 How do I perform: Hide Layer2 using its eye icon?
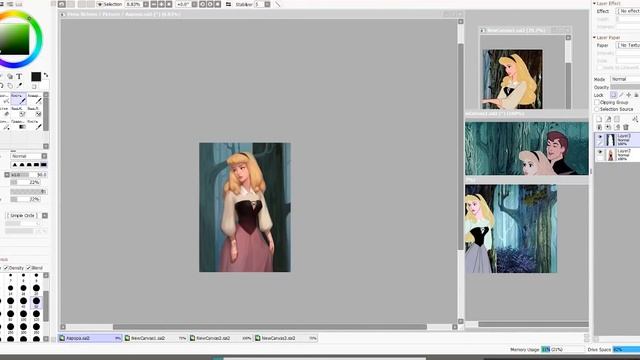click(x=600, y=152)
